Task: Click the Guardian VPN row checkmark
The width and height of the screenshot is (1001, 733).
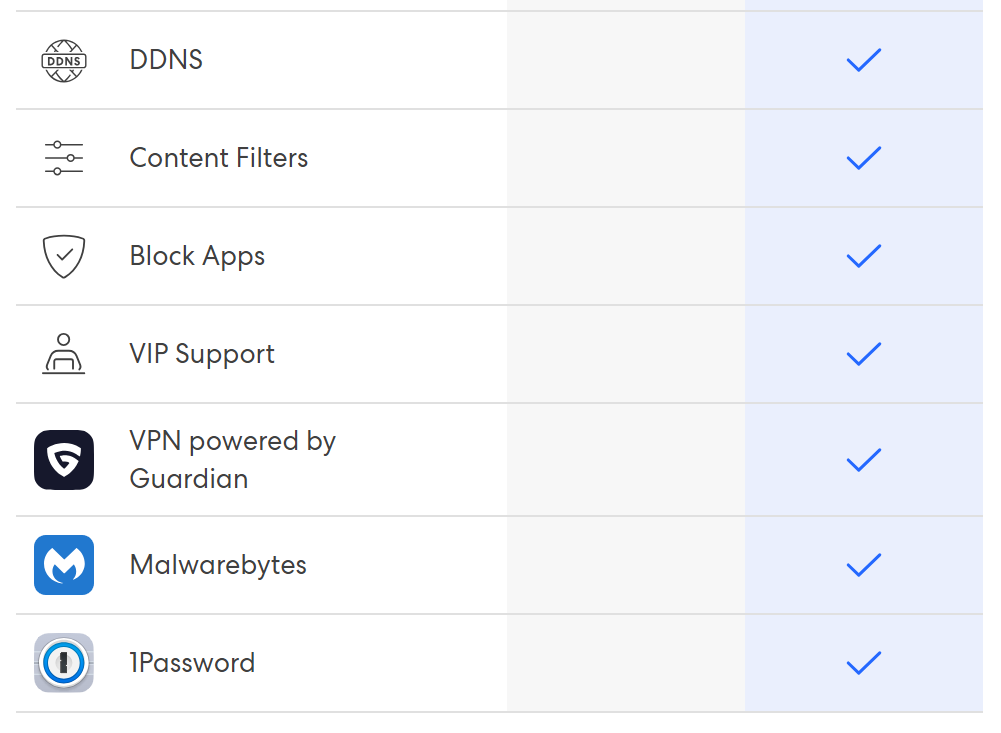Action: click(x=863, y=460)
